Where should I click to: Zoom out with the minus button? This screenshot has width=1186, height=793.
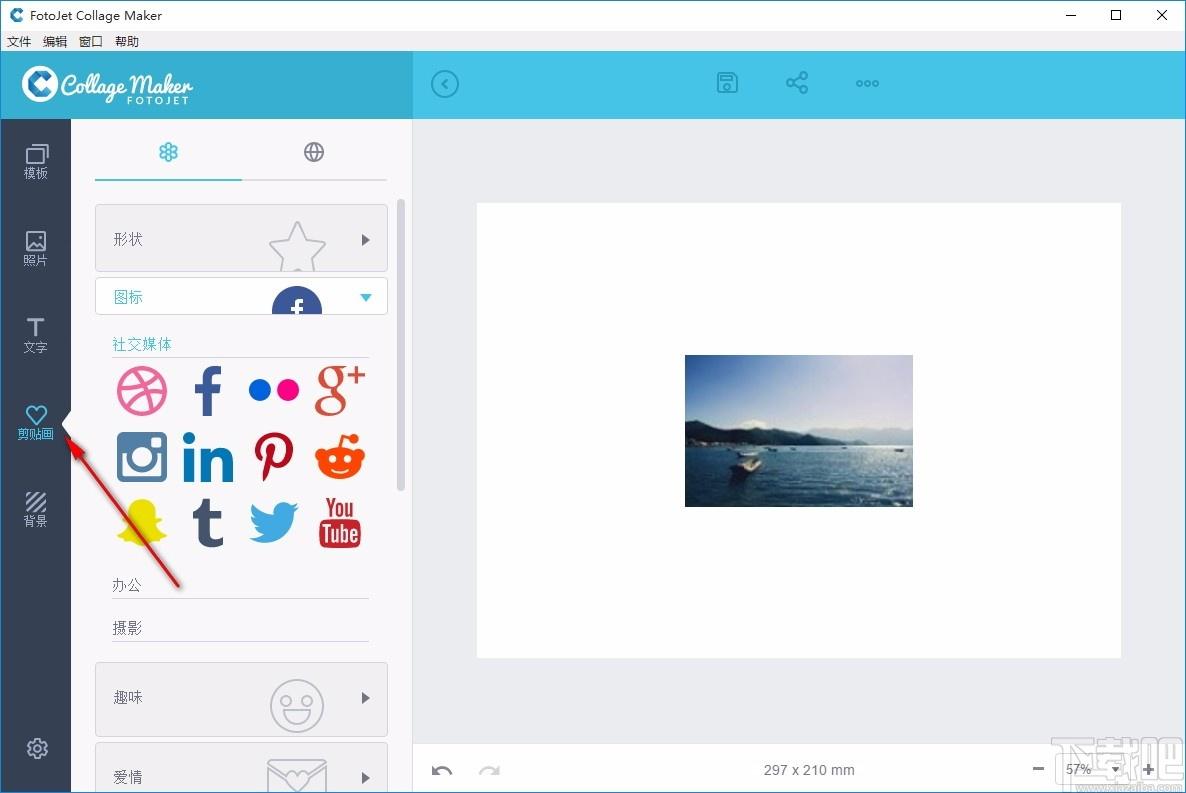pos(1039,769)
